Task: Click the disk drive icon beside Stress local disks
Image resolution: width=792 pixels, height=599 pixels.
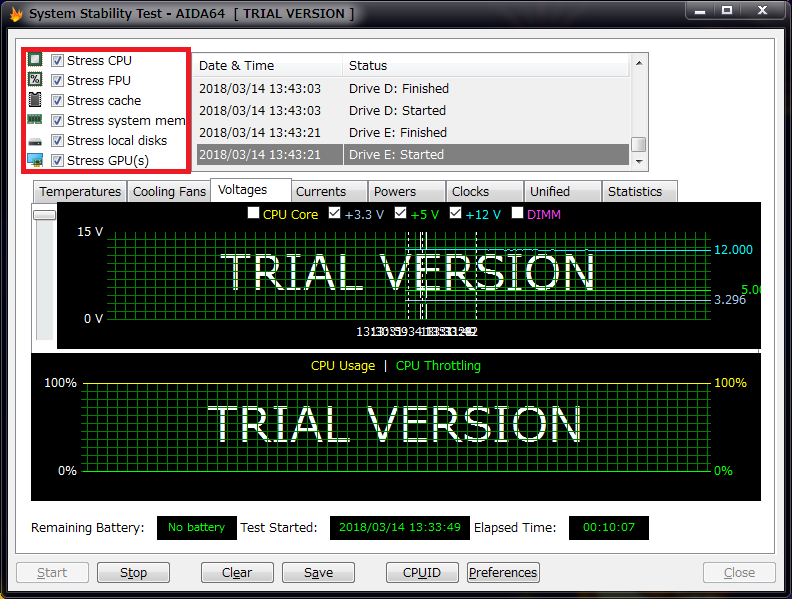Action: coord(35,141)
